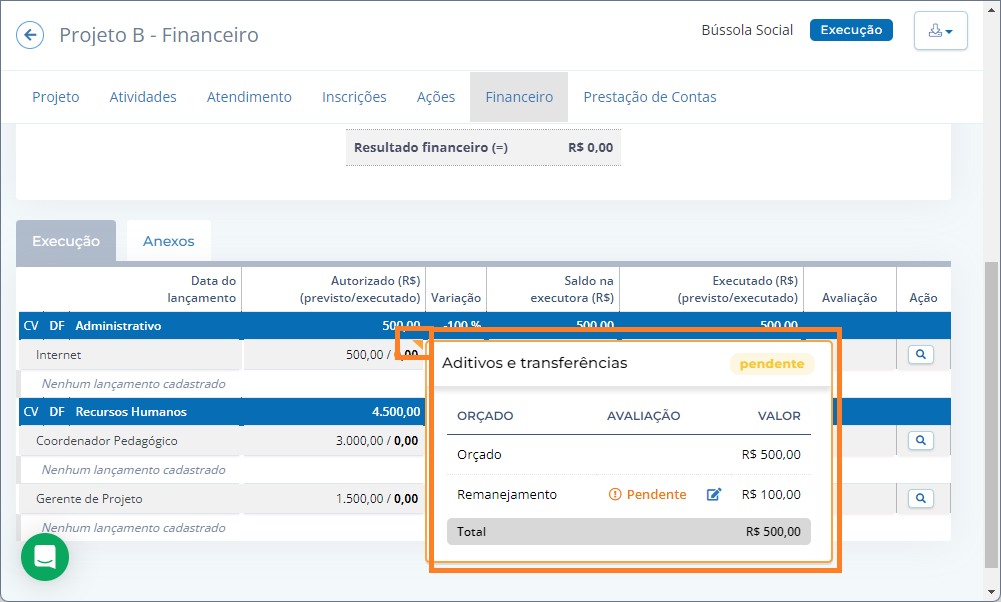Select the Financeiro tab
This screenshot has width=1001, height=602.
click(519, 97)
